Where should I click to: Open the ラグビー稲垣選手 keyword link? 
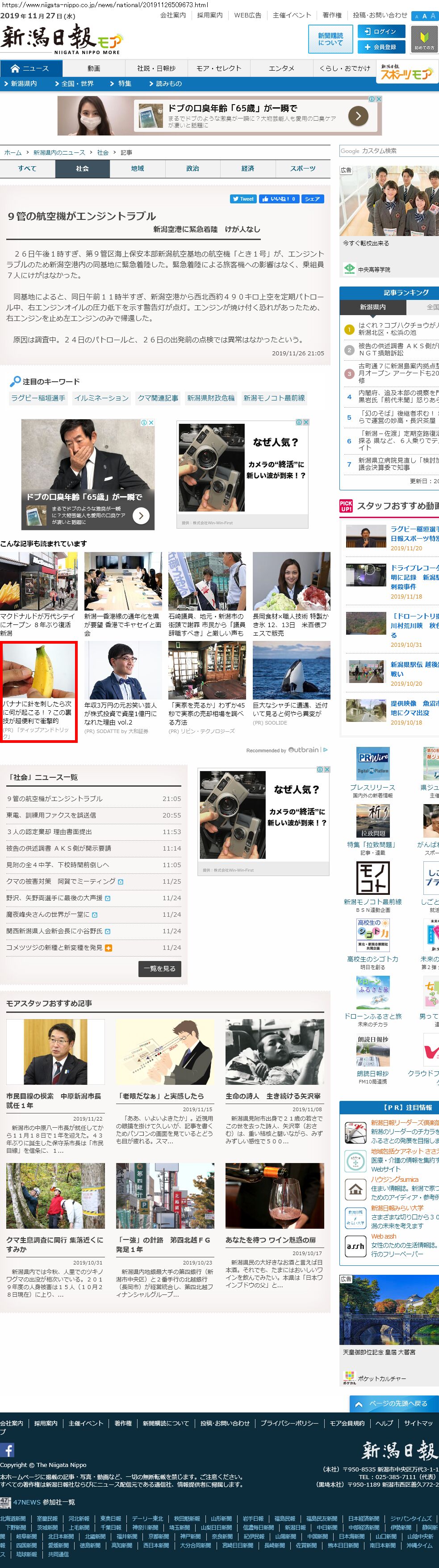tap(38, 398)
